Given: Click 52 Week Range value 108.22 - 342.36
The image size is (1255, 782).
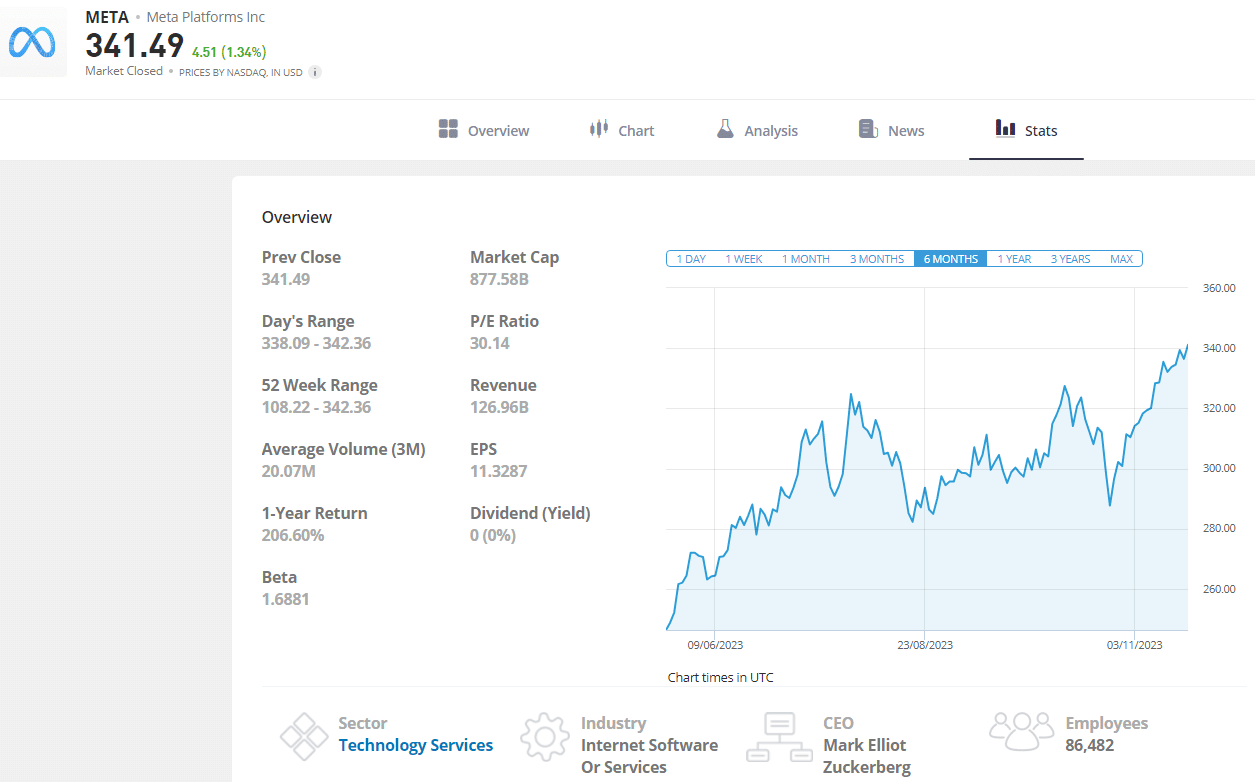Looking at the screenshot, I should [316, 407].
